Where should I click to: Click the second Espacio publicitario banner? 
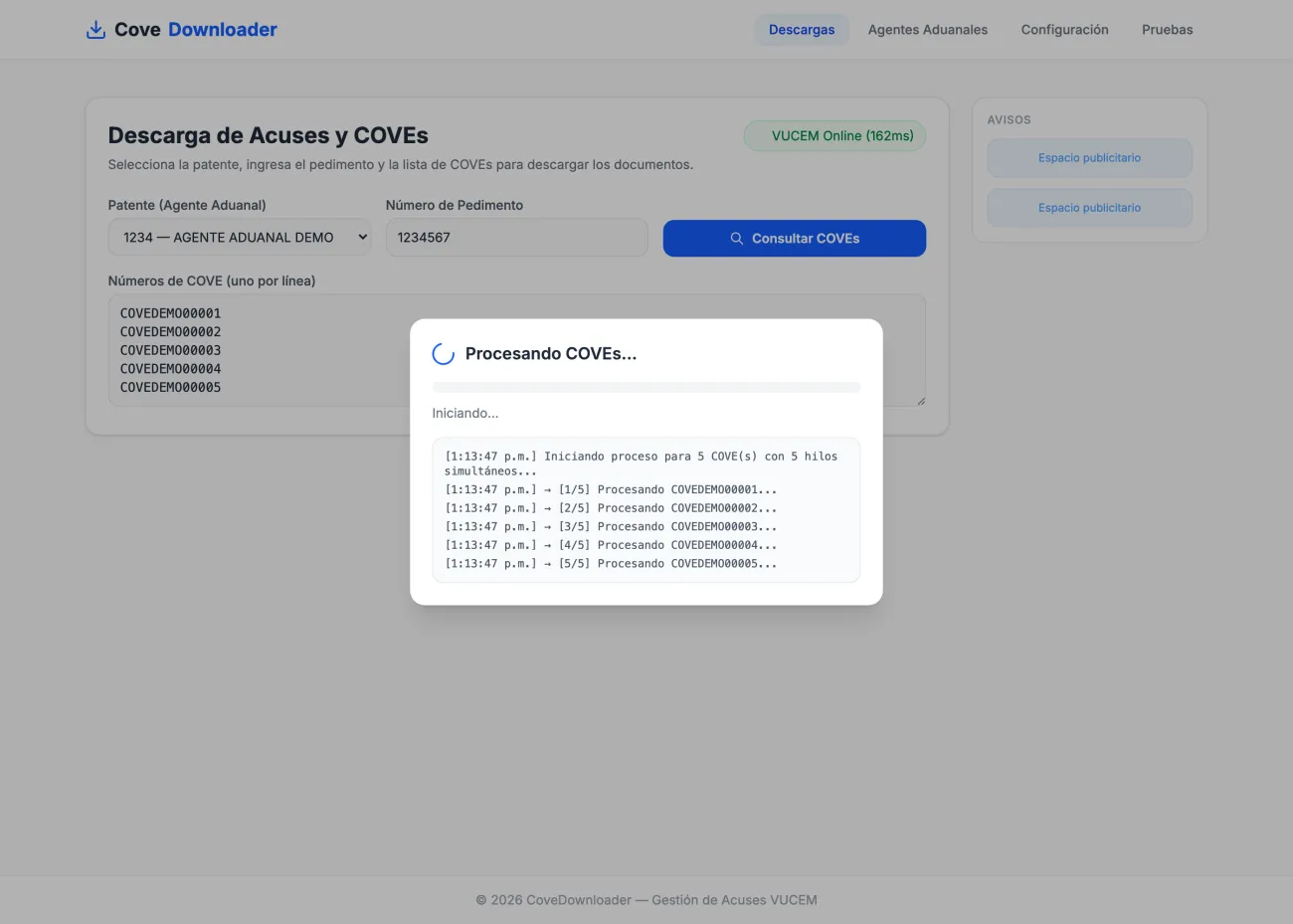pyautogui.click(x=1089, y=208)
